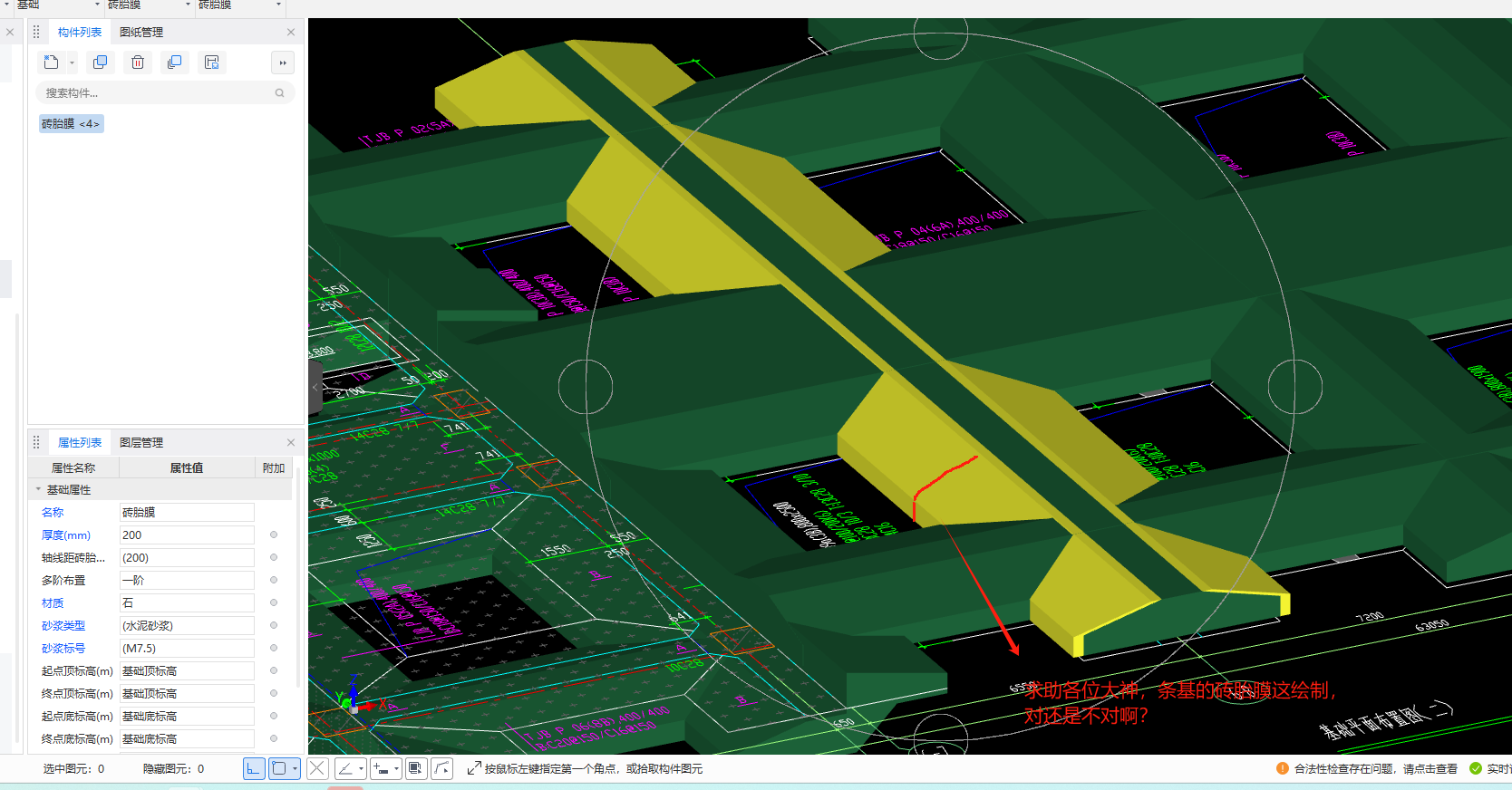Open the offset point dropdown arrow

(x=396, y=769)
